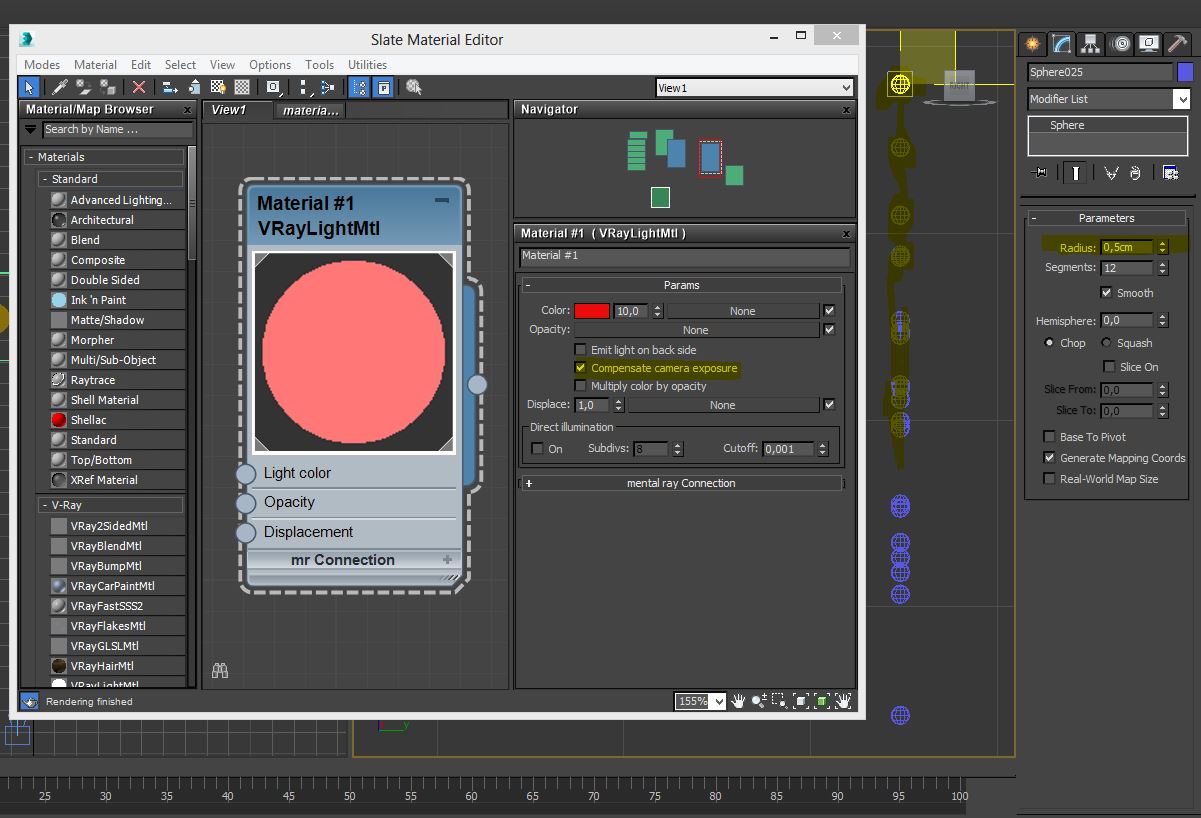Click the None map button beside Opacity
Image resolution: width=1201 pixels, height=818 pixels.
(695, 330)
